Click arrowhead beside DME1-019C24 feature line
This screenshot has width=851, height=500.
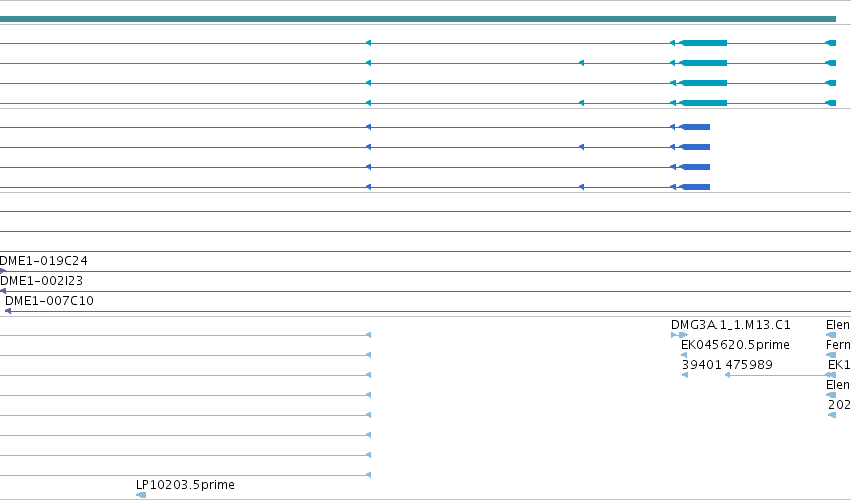[3, 271]
